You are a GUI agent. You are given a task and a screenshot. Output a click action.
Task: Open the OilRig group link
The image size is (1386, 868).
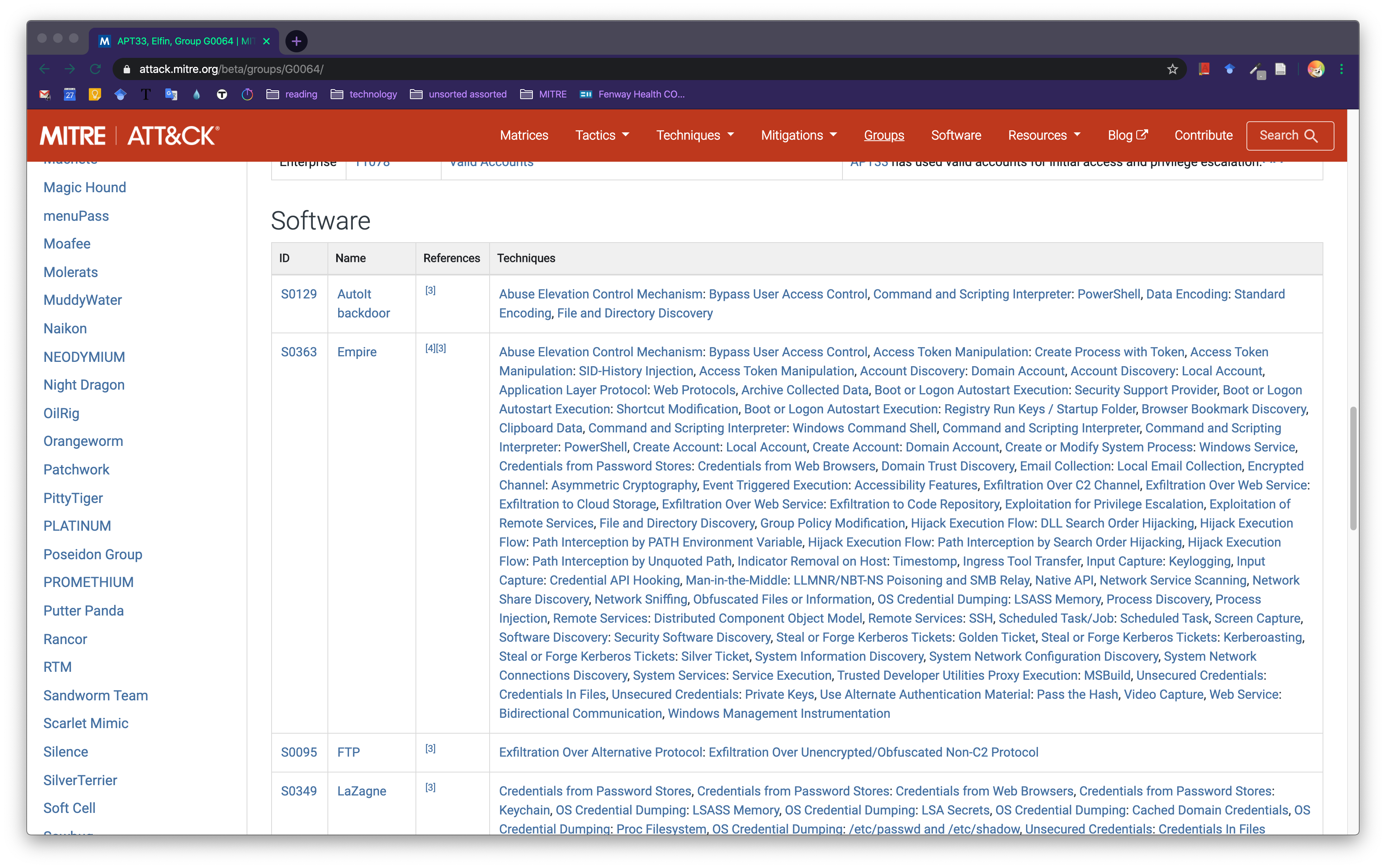click(61, 413)
